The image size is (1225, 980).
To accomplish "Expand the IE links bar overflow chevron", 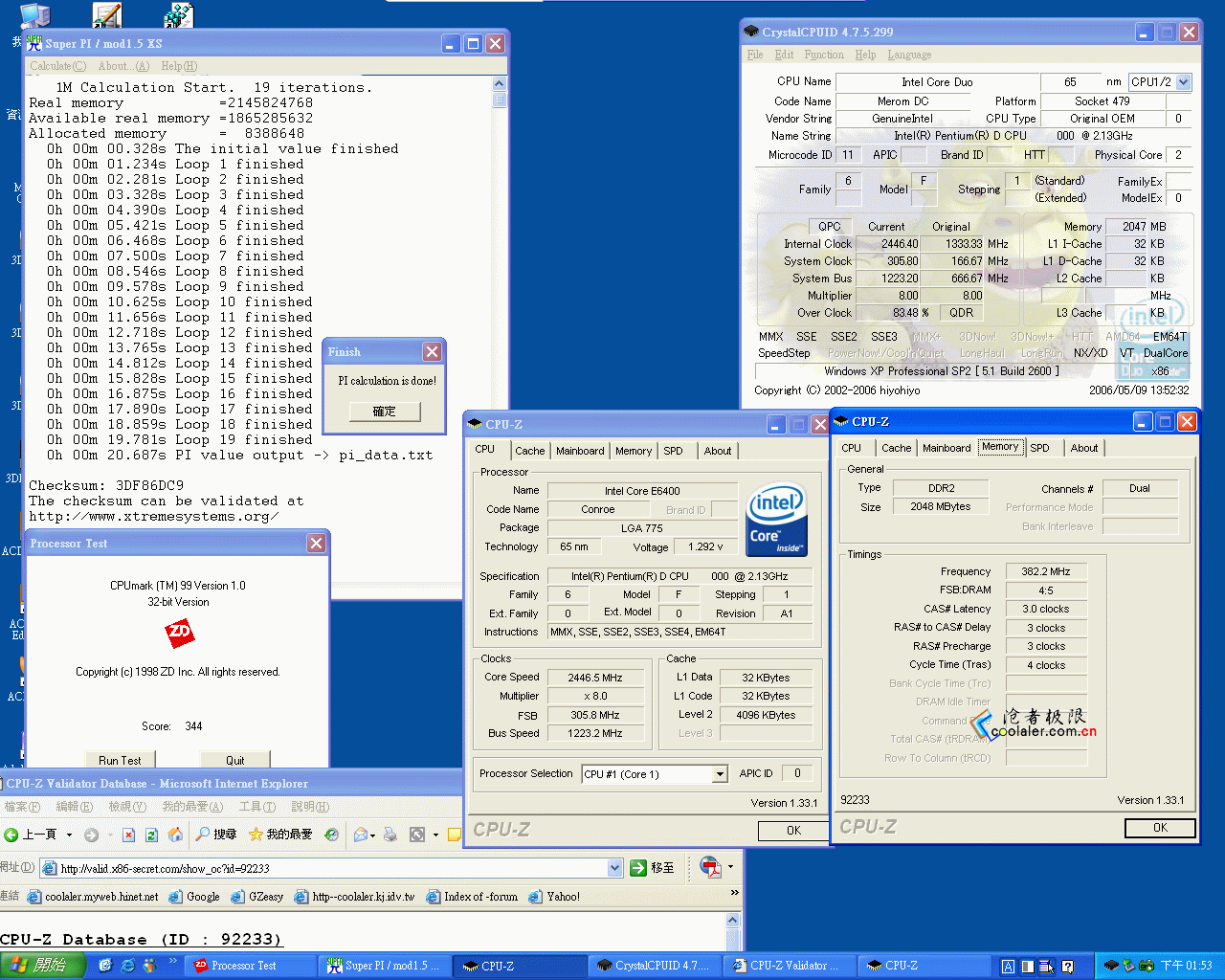I will [734, 893].
